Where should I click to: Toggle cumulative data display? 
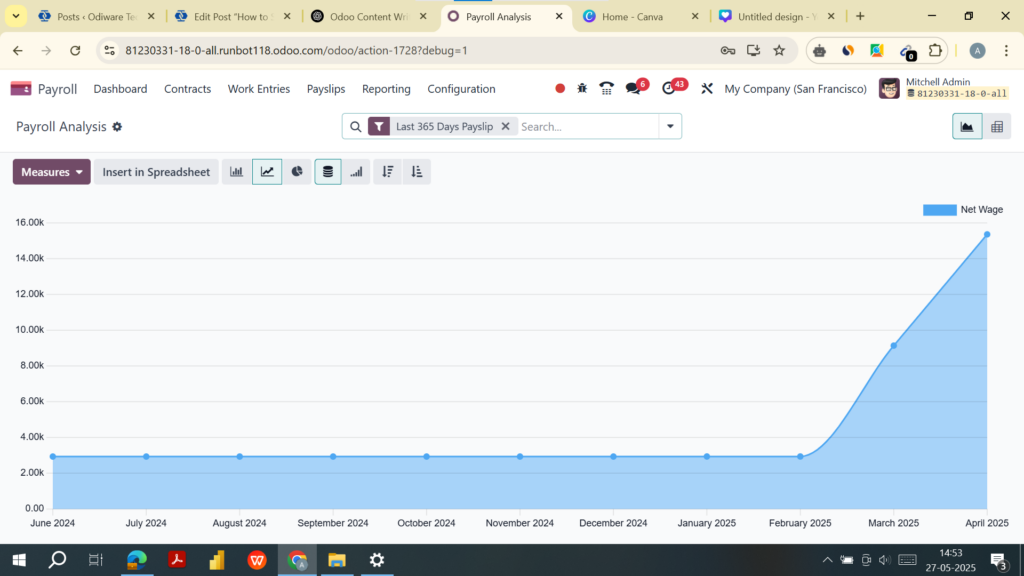click(356, 171)
